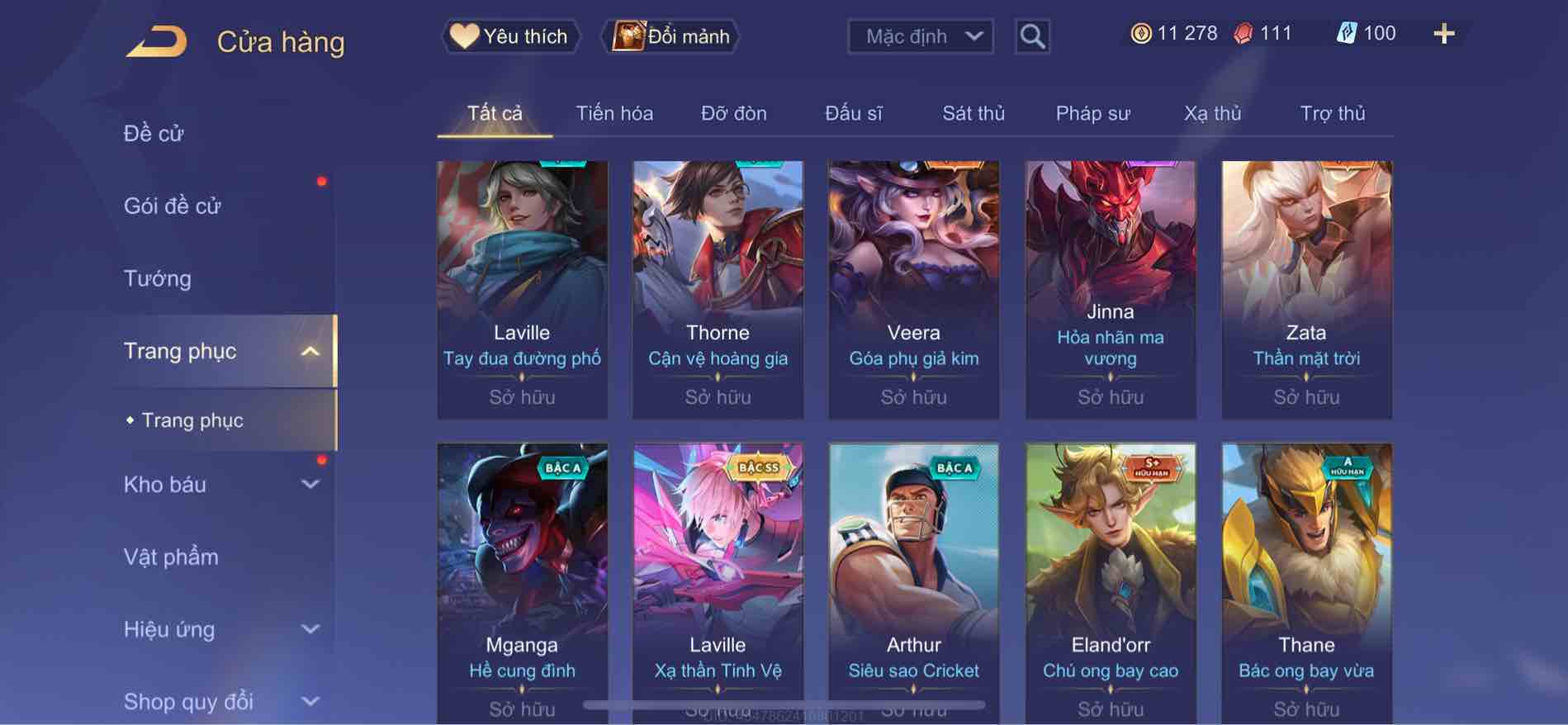1568x725 pixels.
Task: Select Mganga Hề cung đình skin card
Action: 522,584
